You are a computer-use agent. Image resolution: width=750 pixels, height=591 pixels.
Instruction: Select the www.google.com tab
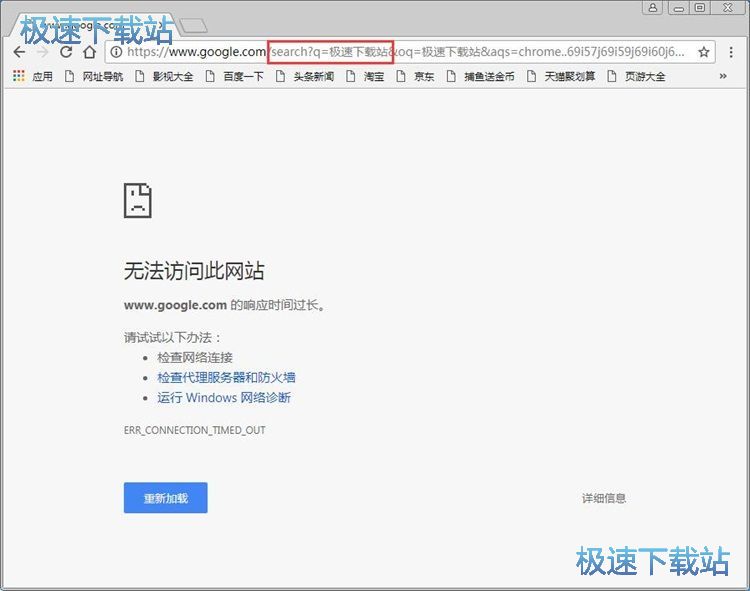(x=93, y=25)
